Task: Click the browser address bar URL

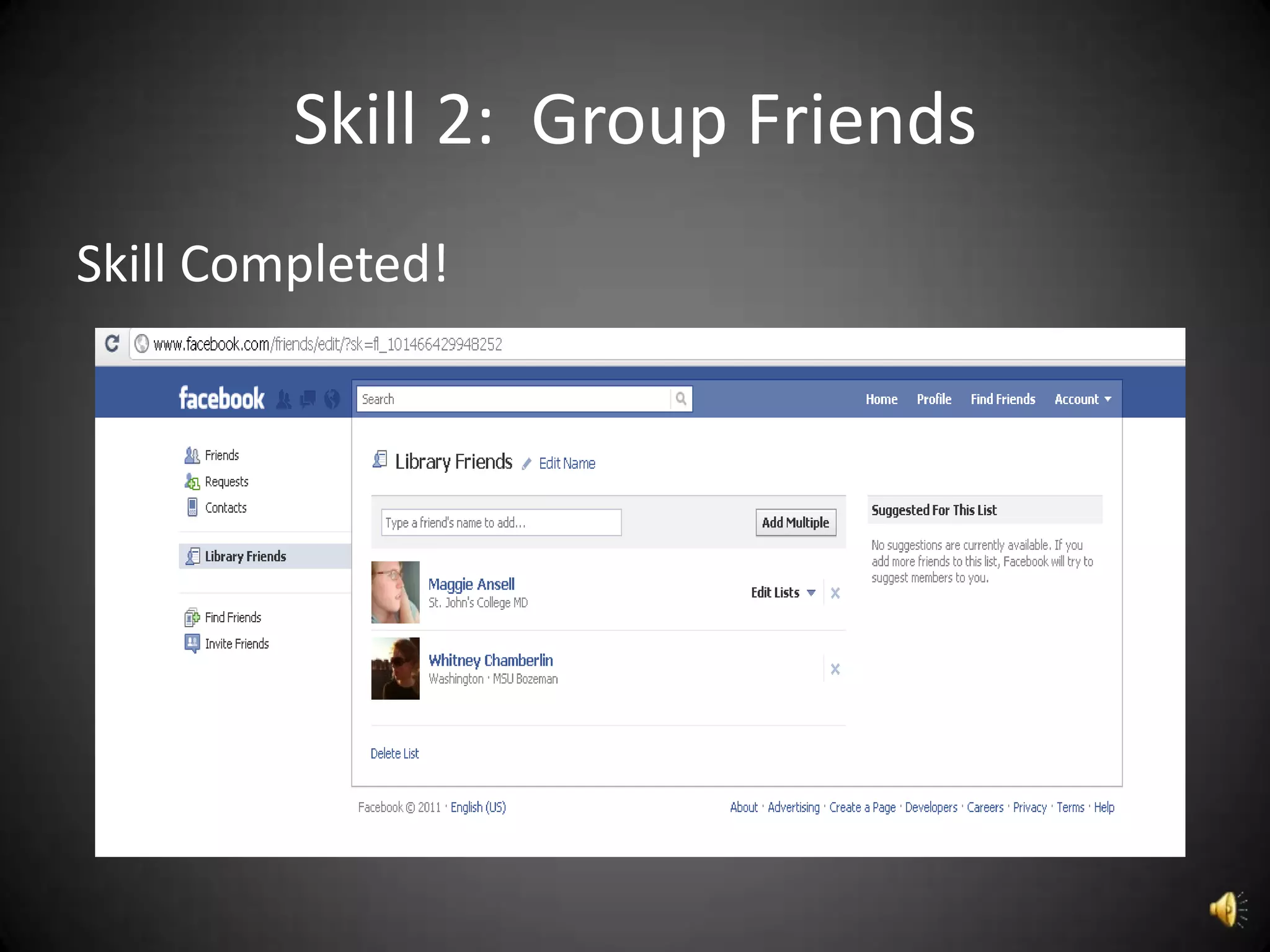Action: coord(327,344)
